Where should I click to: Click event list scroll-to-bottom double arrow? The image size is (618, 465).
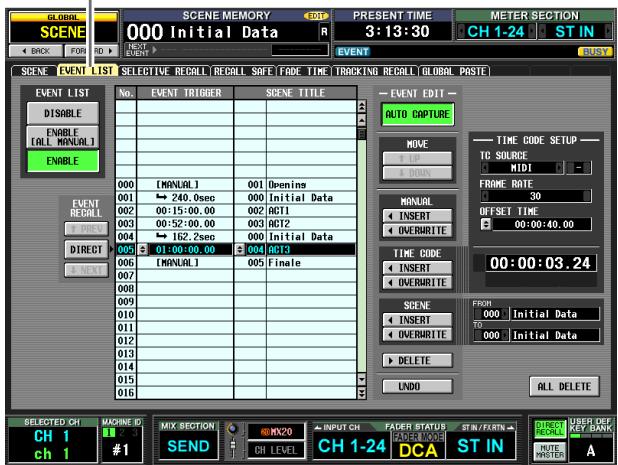coord(361,392)
